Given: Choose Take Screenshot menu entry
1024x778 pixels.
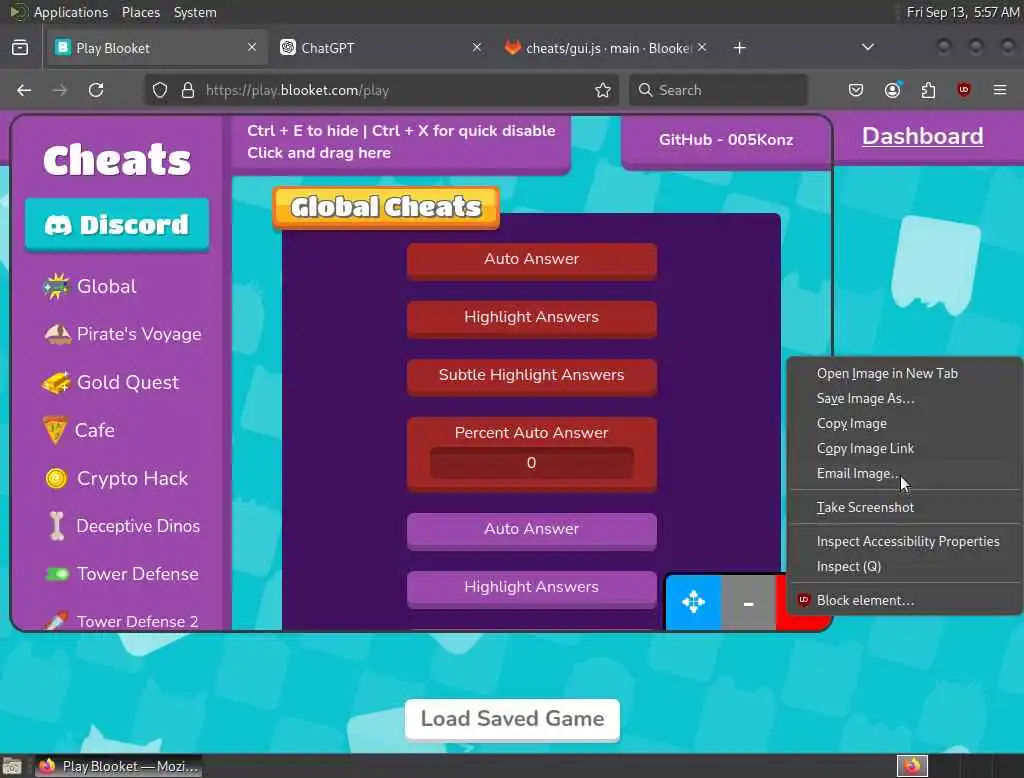Looking at the screenshot, I should point(904,508).
